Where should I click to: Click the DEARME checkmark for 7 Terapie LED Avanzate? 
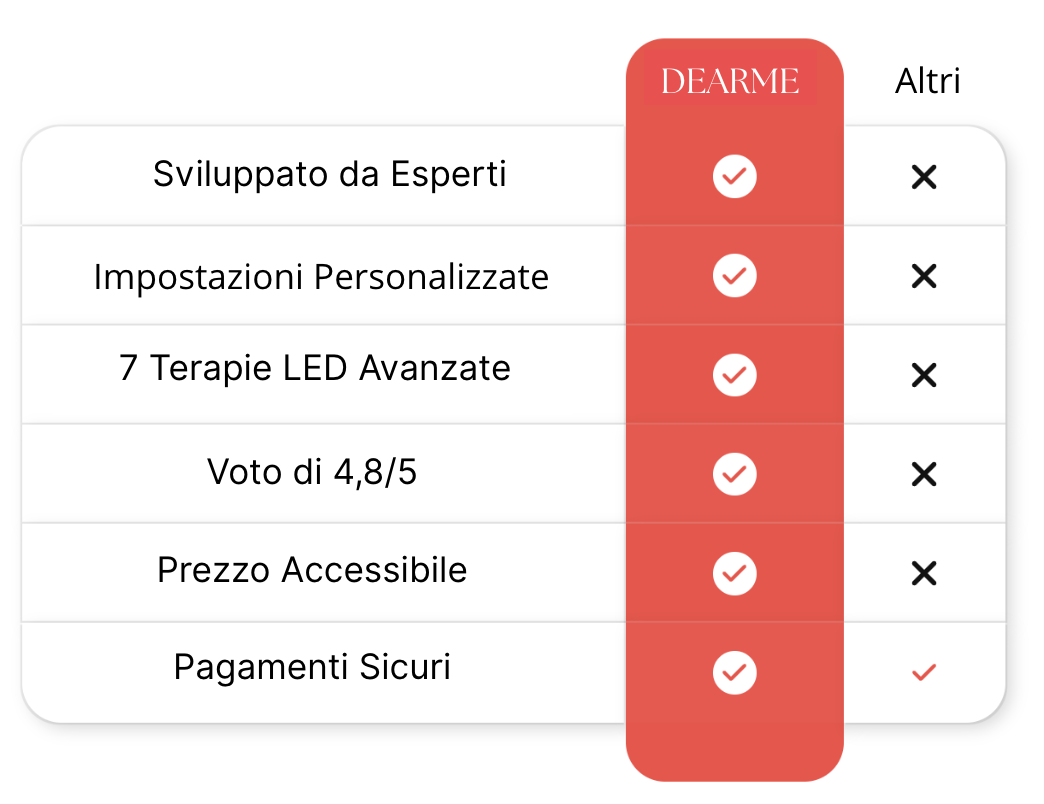734,375
